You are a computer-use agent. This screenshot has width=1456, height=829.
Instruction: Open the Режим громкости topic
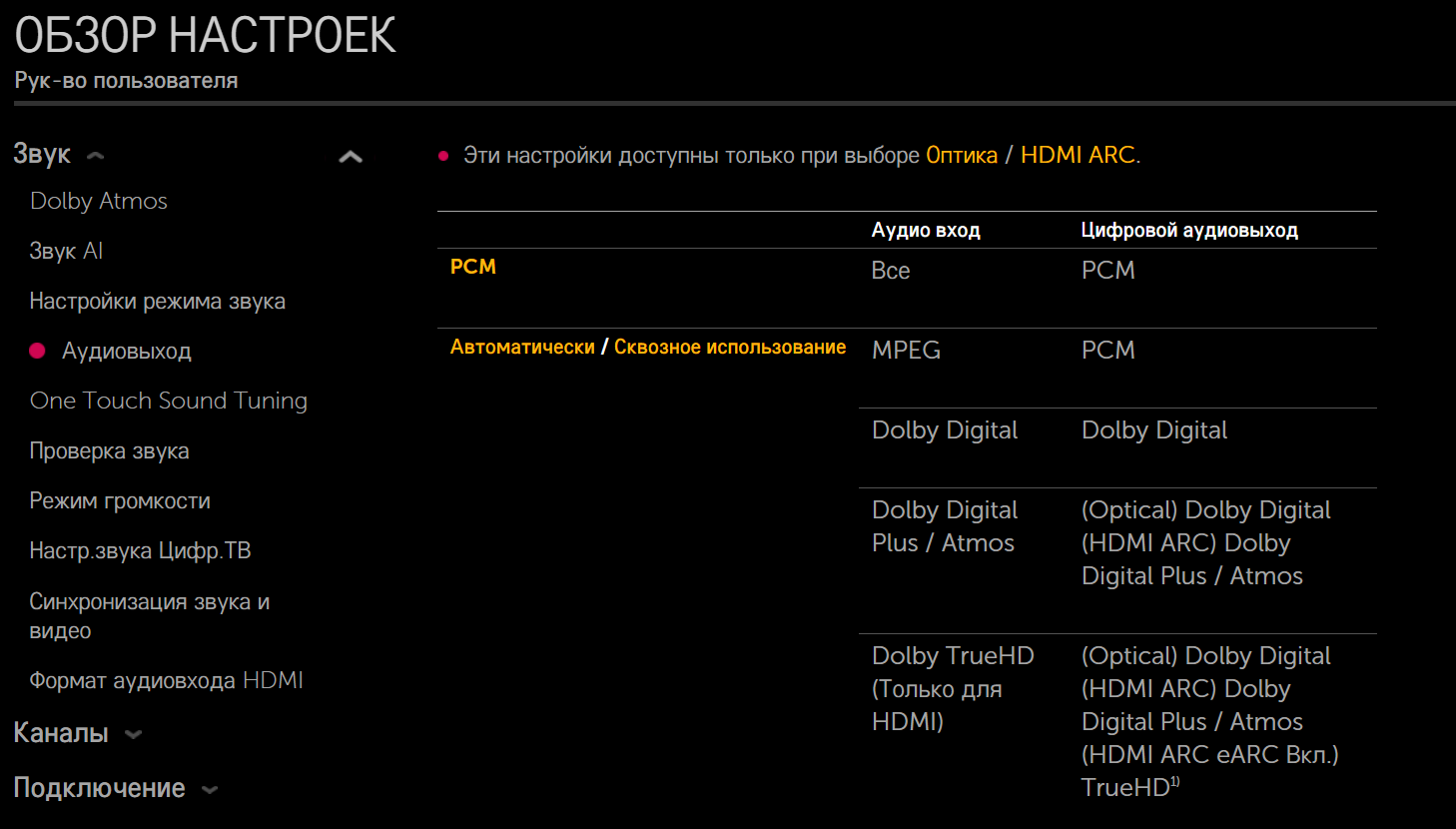(120, 500)
